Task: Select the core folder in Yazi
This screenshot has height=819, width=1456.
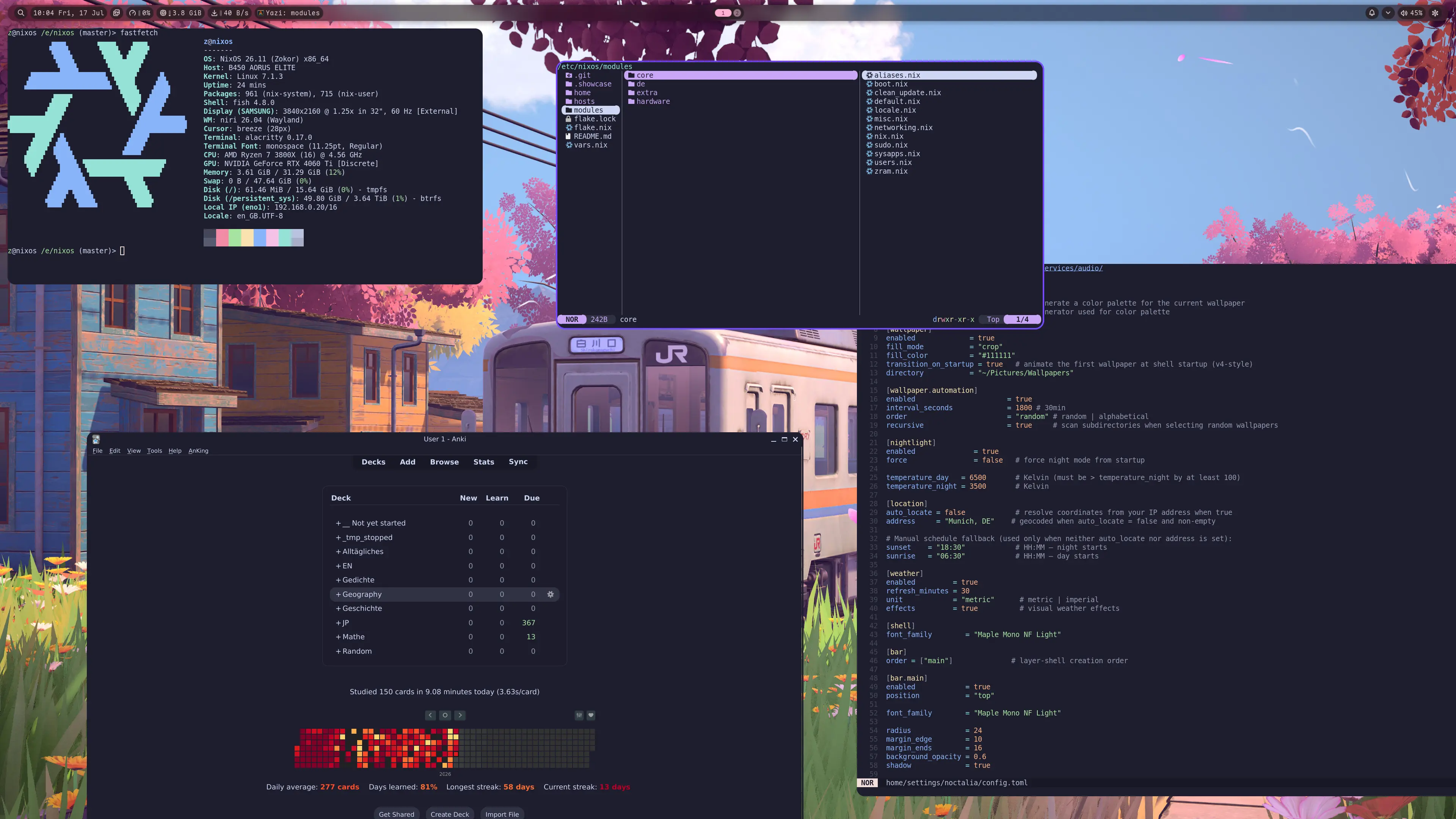Action: 741,75
